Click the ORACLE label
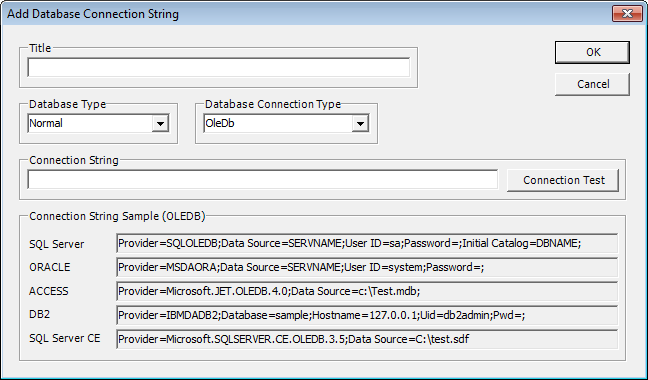 point(50,267)
